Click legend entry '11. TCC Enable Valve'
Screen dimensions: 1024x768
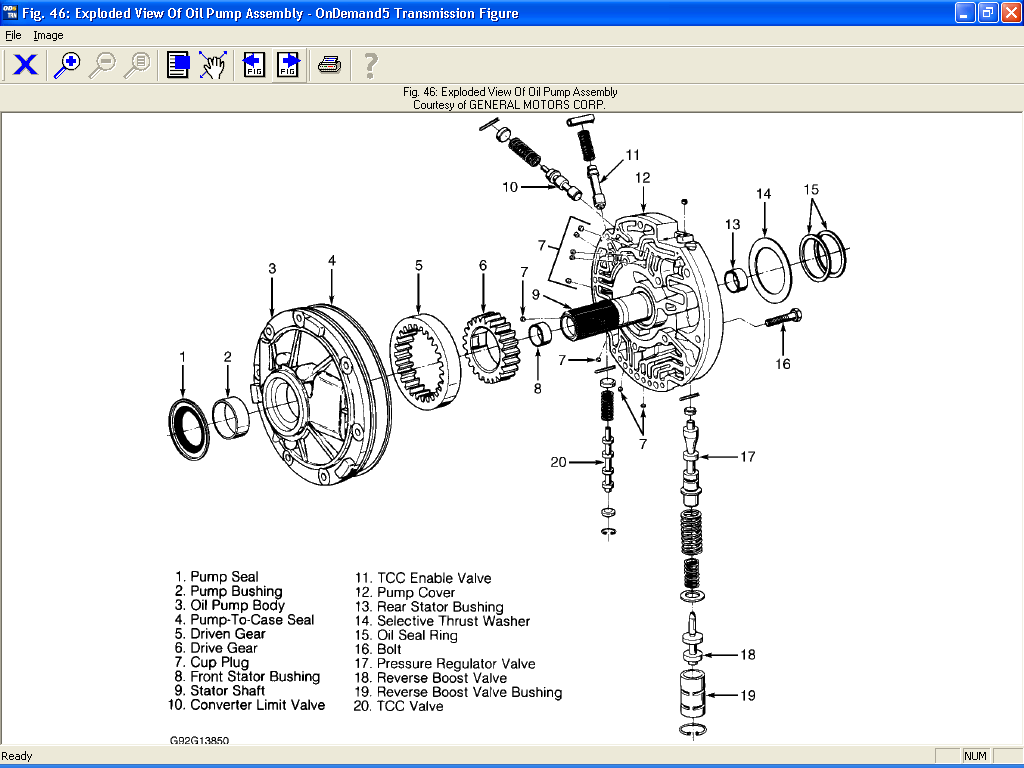point(423,578)
